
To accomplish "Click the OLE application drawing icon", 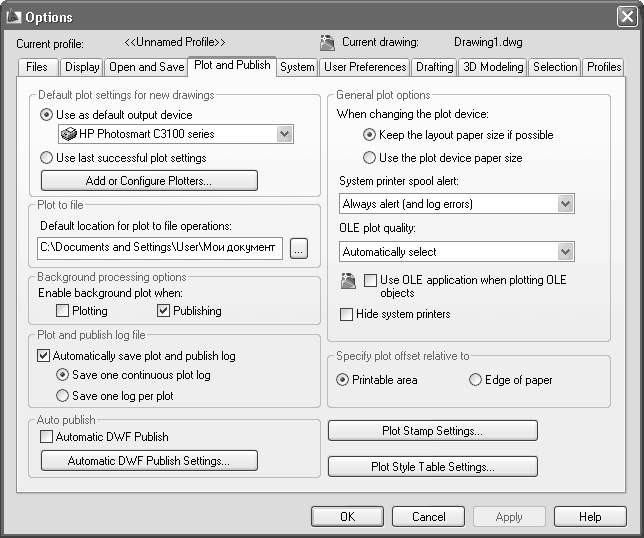I will pyautogui.click(x=347, y=281).
